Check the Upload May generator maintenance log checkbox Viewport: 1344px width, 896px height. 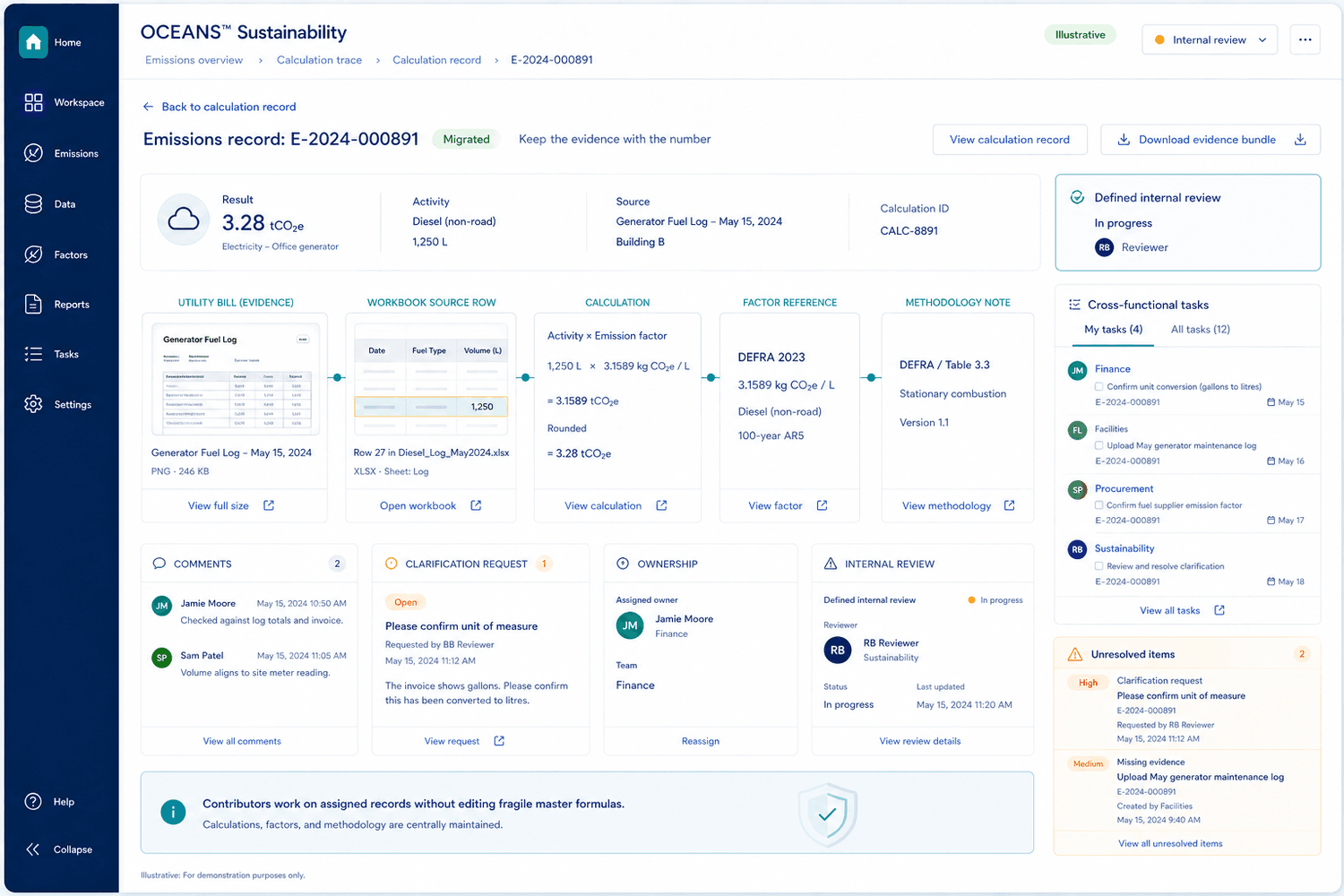pos(1099,445)
